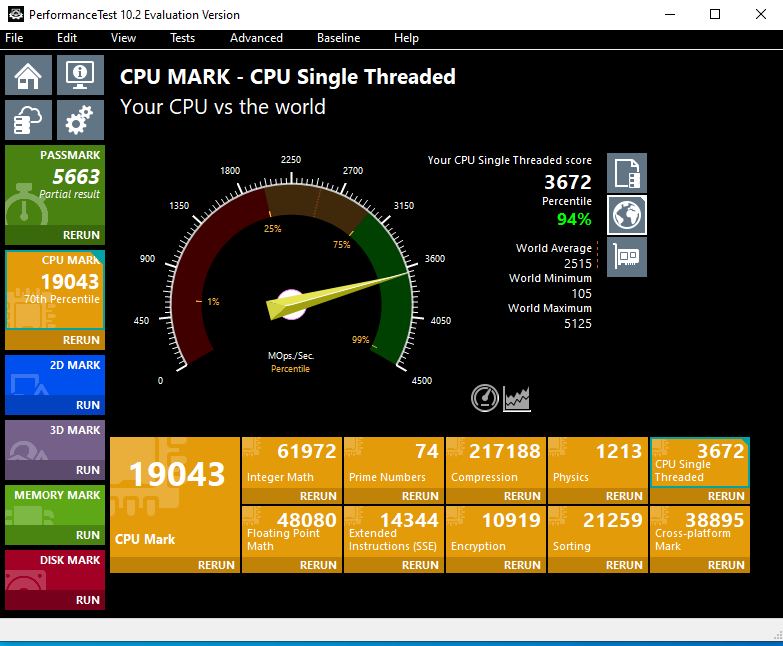The width and height of the screenshot is (783, 646).
Task: Select the Prime Numbers 74 tile
Action: click(x=393, y=463)
